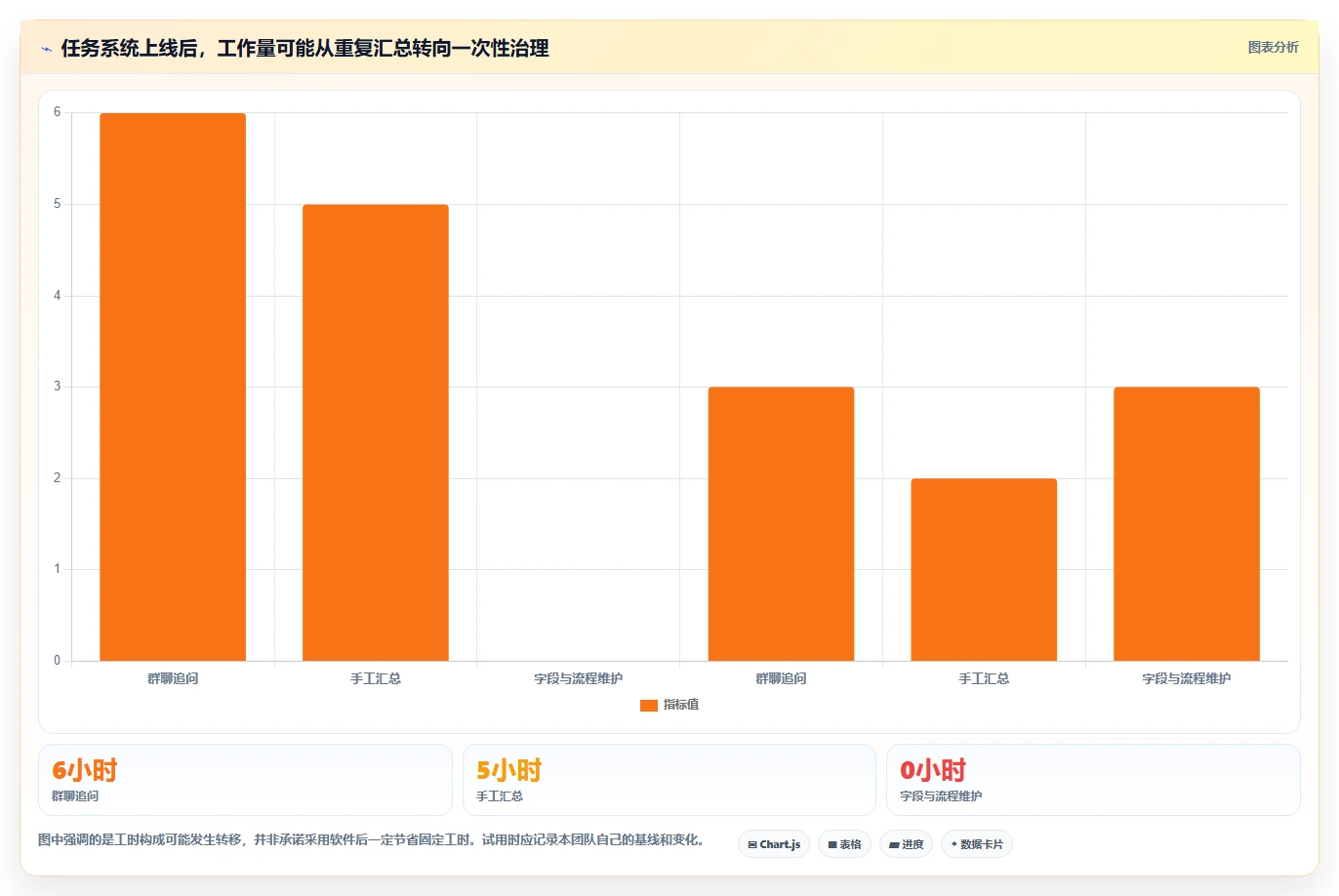This screenshot has width=1339, height=896.
Task: Click the 指标值 legend label text
Action: coord(681,705)
